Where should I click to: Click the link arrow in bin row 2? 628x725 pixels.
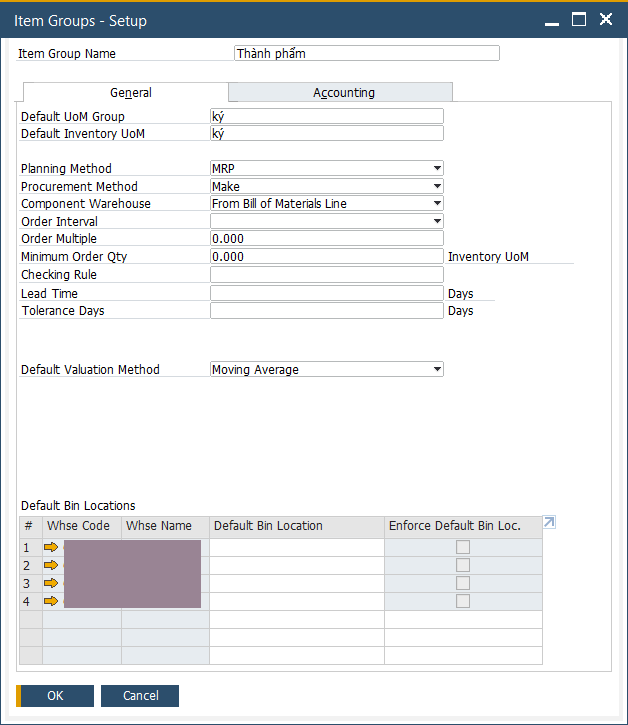click(x=51, y=565)
